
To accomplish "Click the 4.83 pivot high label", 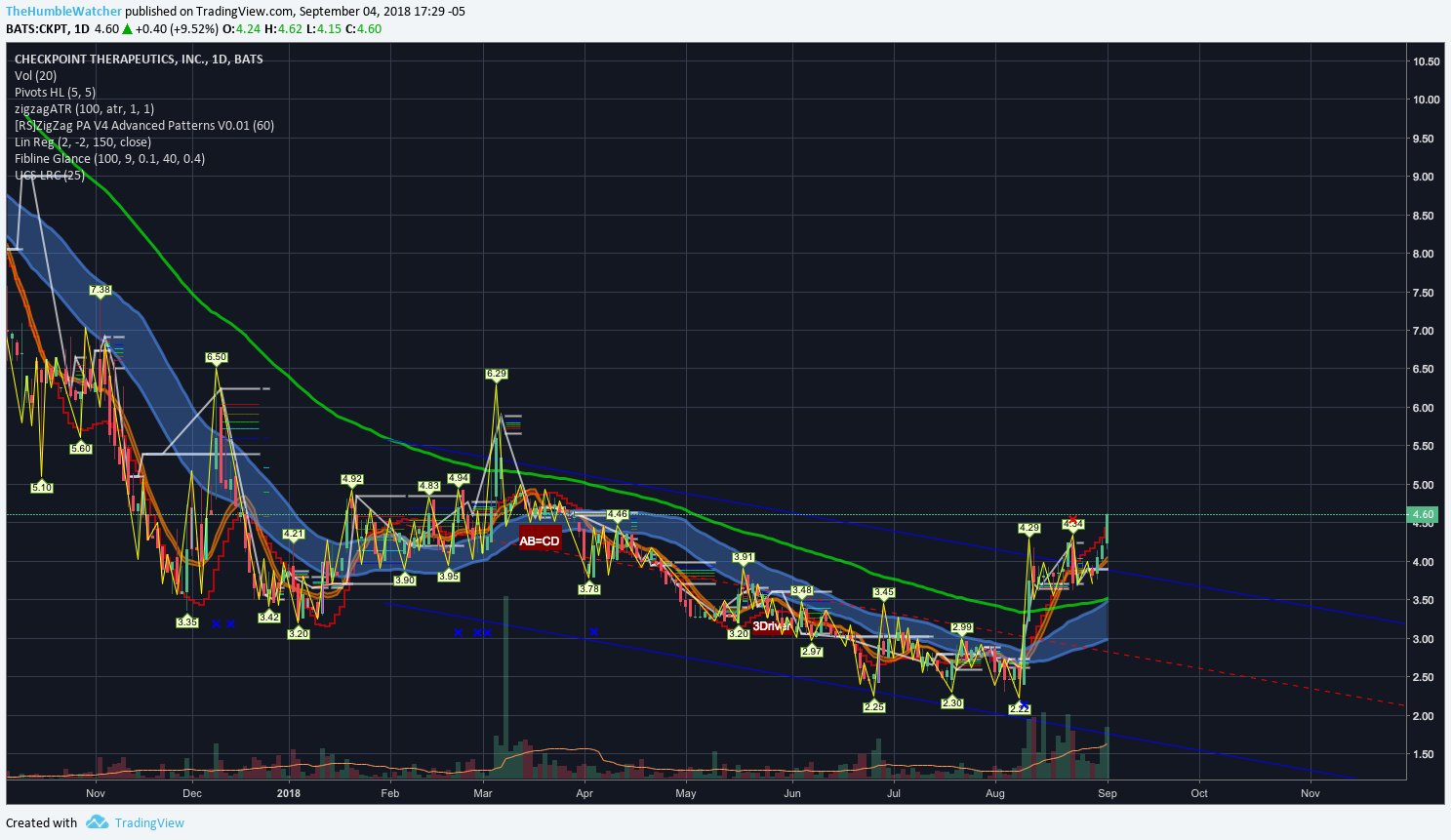I will (428, 486).
